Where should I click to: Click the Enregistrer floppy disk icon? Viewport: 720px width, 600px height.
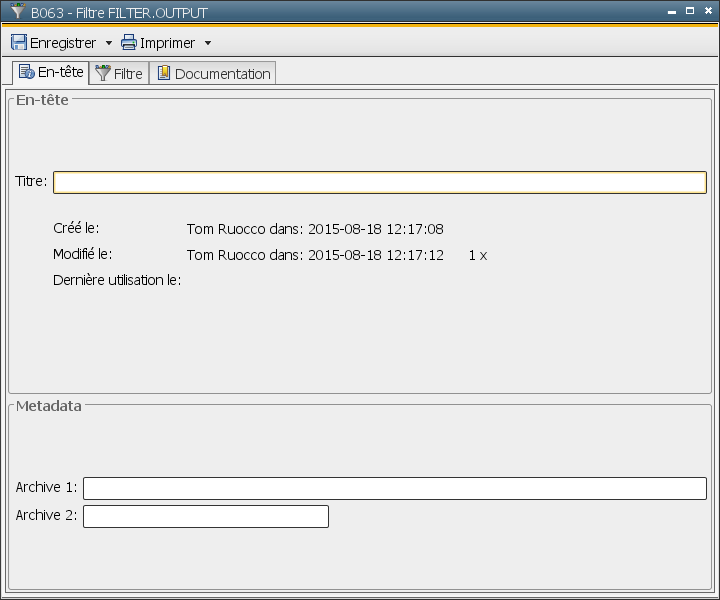point(19,43)
